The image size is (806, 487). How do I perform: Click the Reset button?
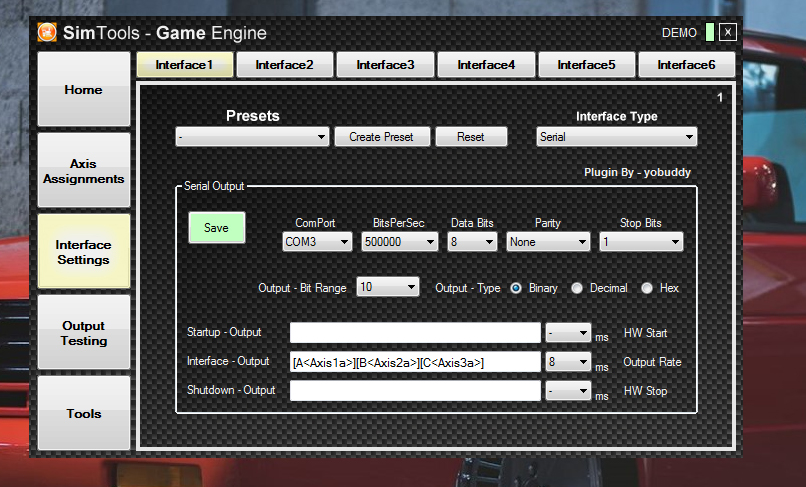pos(471,137)
